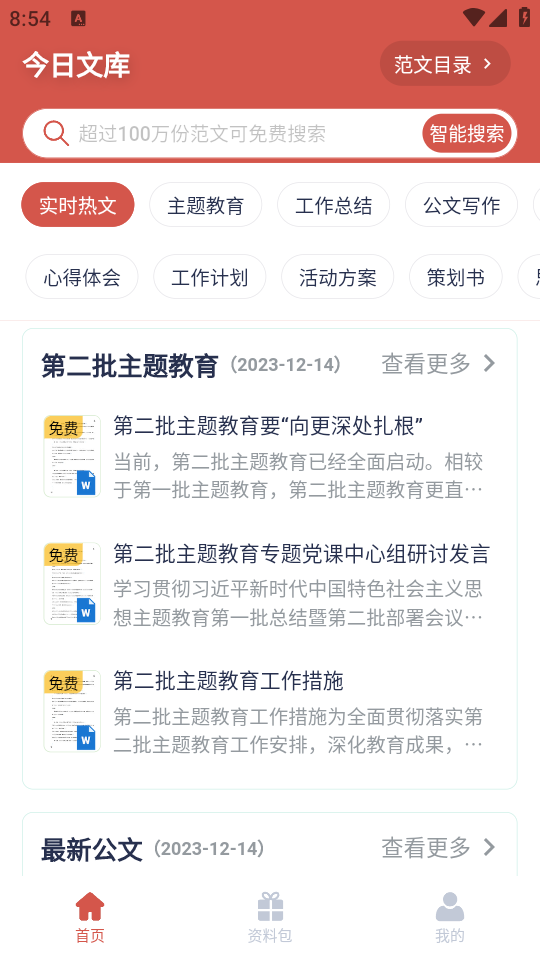Image resolution: width=540 pixels, height=960 pixels.
Task: Select the 公文写作 category chip
Action: (462, 205)
